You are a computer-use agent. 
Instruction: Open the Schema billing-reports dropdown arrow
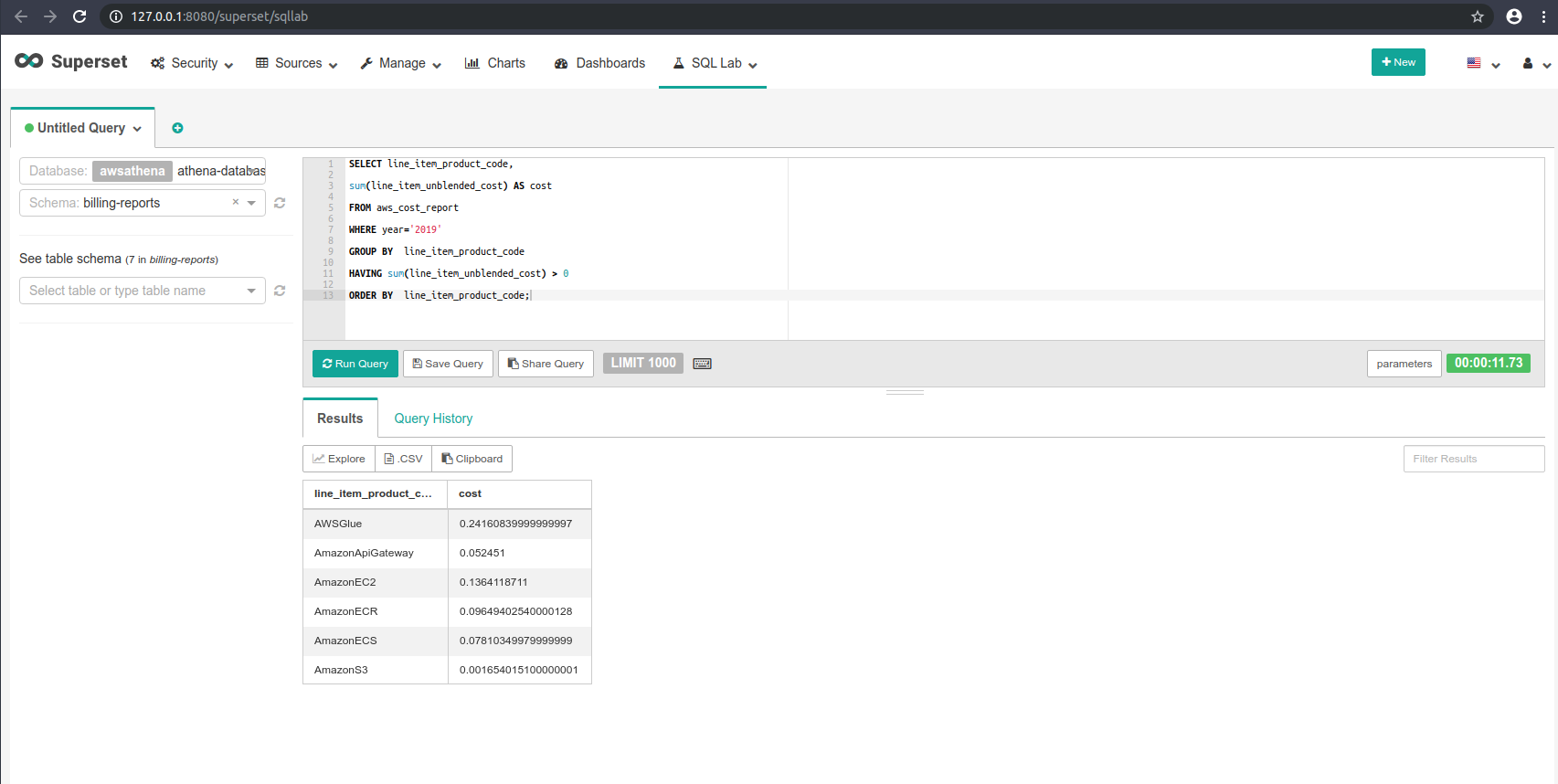[251, 203]
